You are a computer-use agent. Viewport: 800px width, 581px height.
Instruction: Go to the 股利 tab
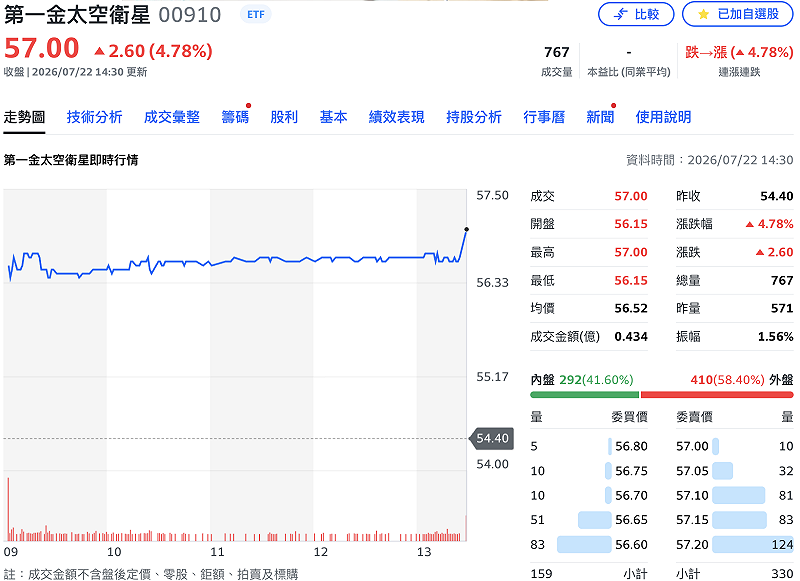point(284,117)
